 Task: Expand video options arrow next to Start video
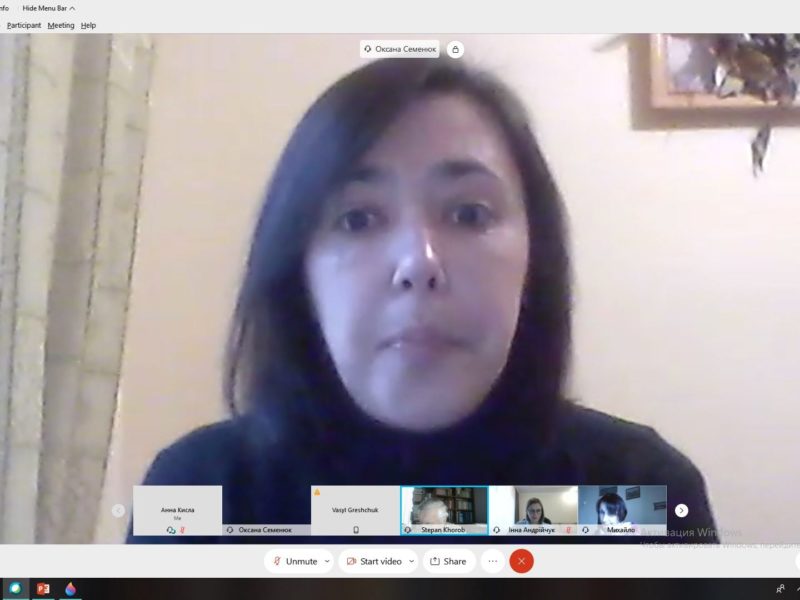(x=411, y=561)
